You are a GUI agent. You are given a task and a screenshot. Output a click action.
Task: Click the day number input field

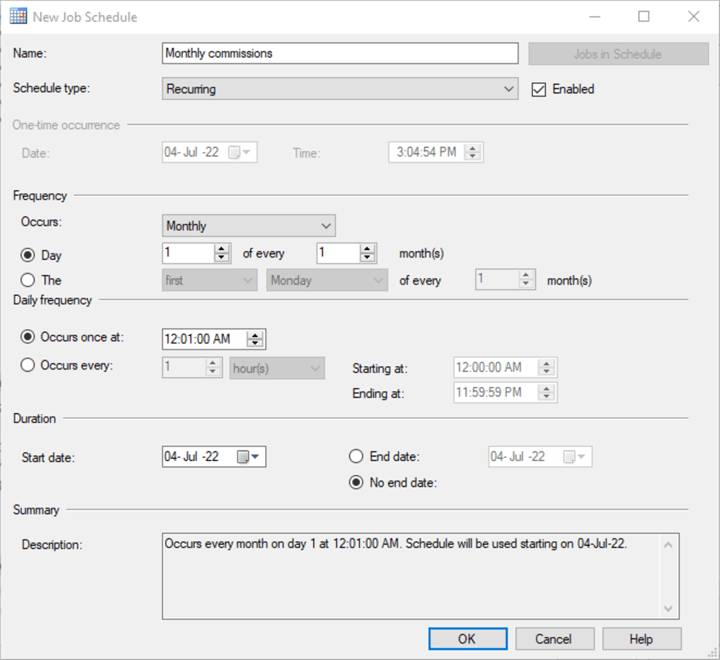pos(188,253)
